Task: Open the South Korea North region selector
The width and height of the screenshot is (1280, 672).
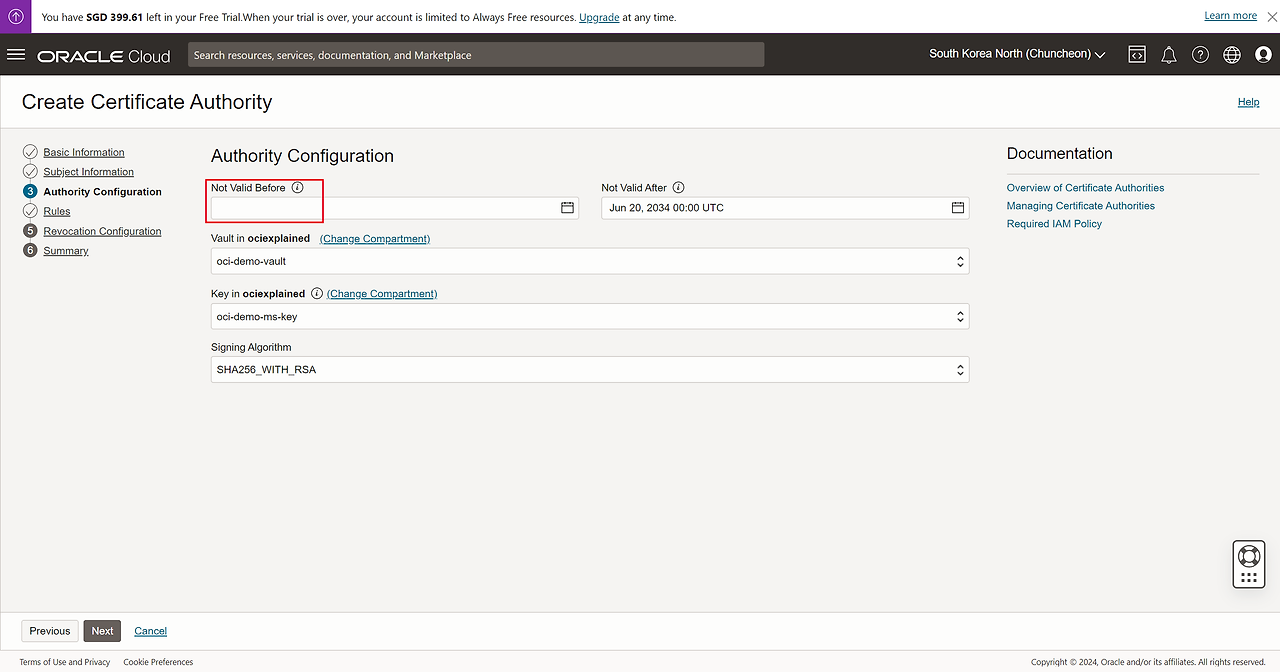Action: [1017, 54]
